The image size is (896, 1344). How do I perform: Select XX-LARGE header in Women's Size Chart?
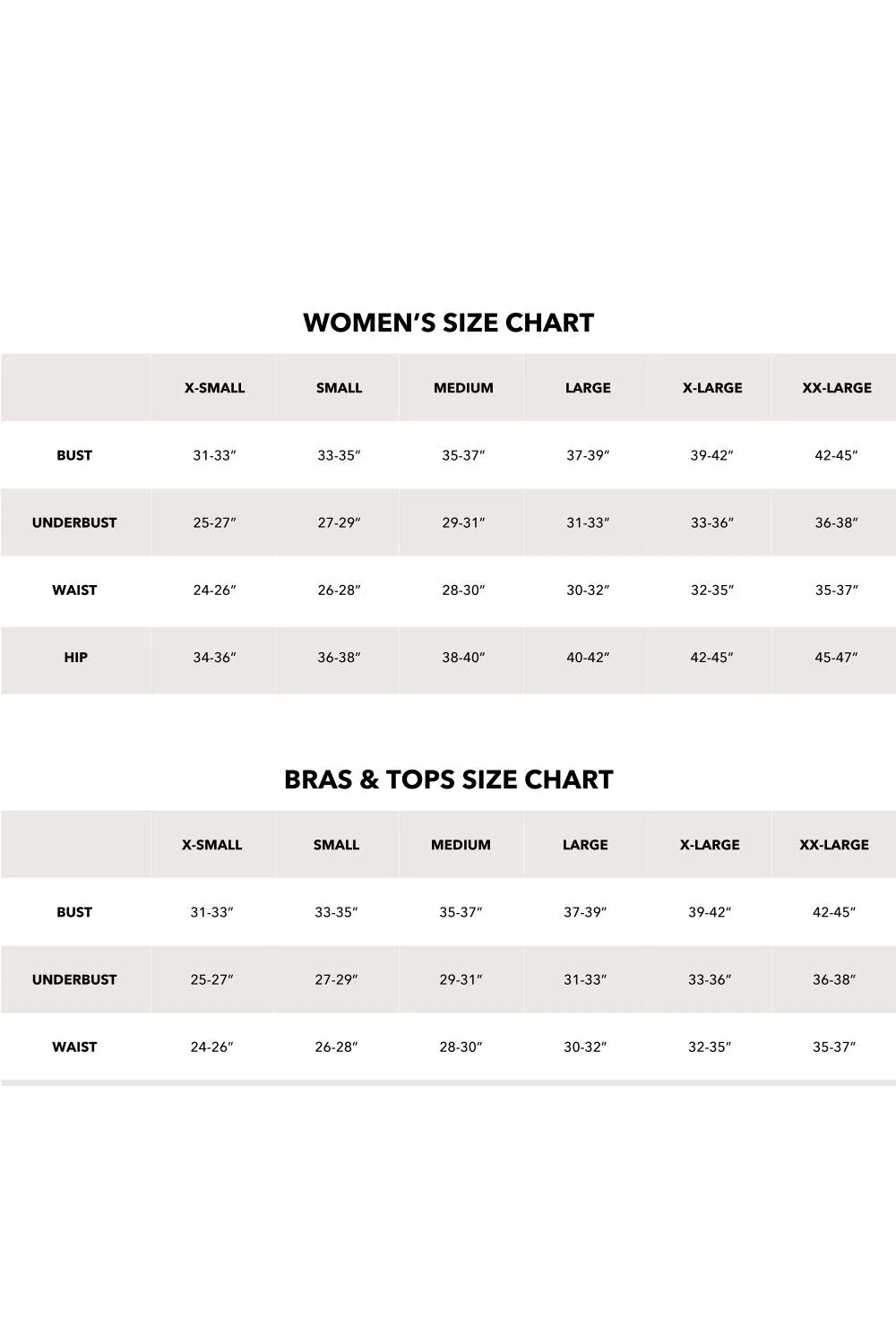click(x=837, y=388)
